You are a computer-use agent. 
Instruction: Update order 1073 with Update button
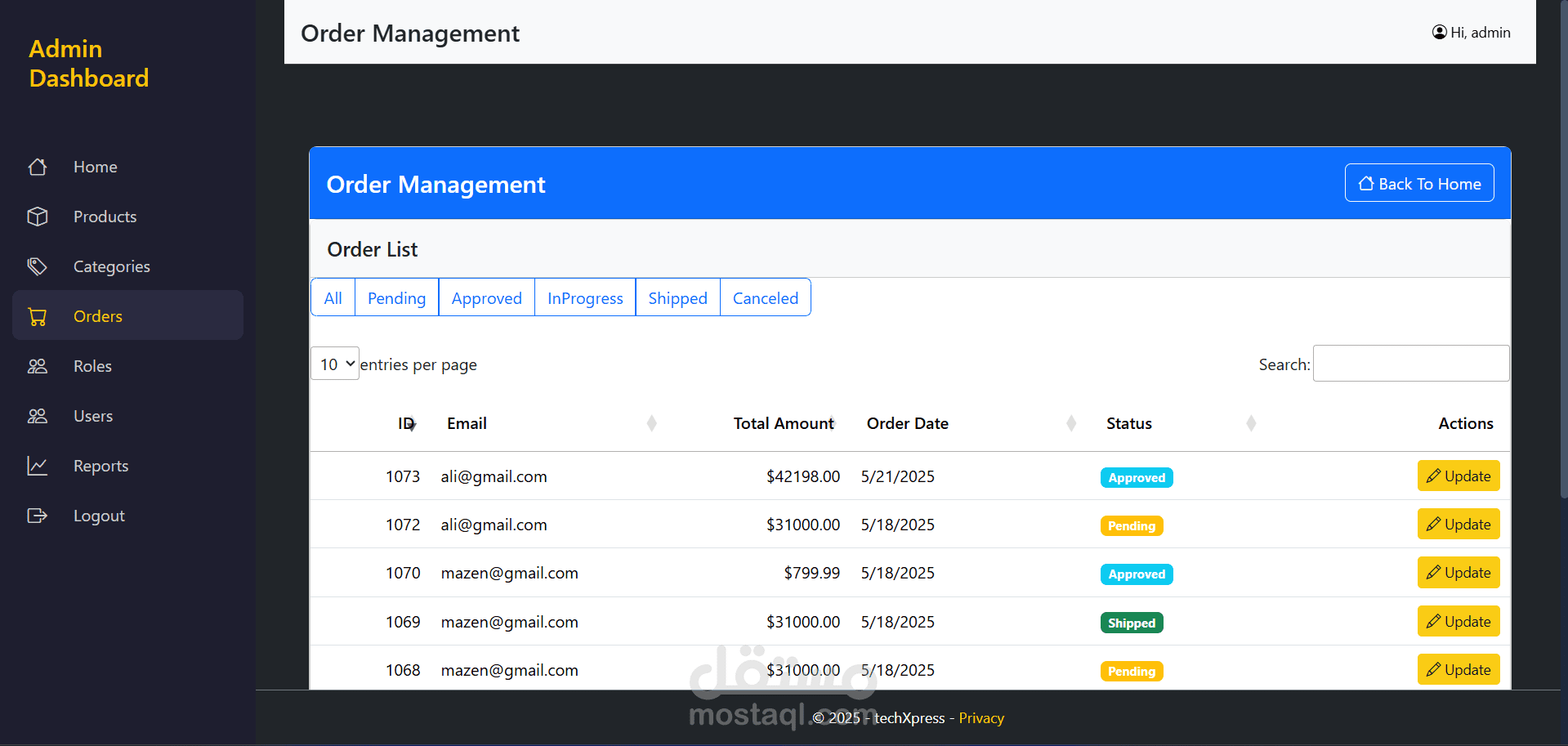(1458, 476)
